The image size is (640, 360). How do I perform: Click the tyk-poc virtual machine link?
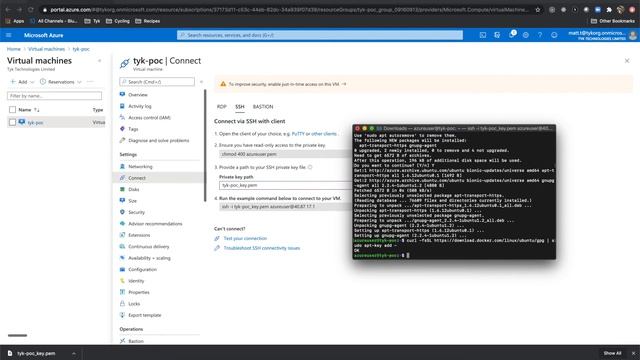point(35,122)
